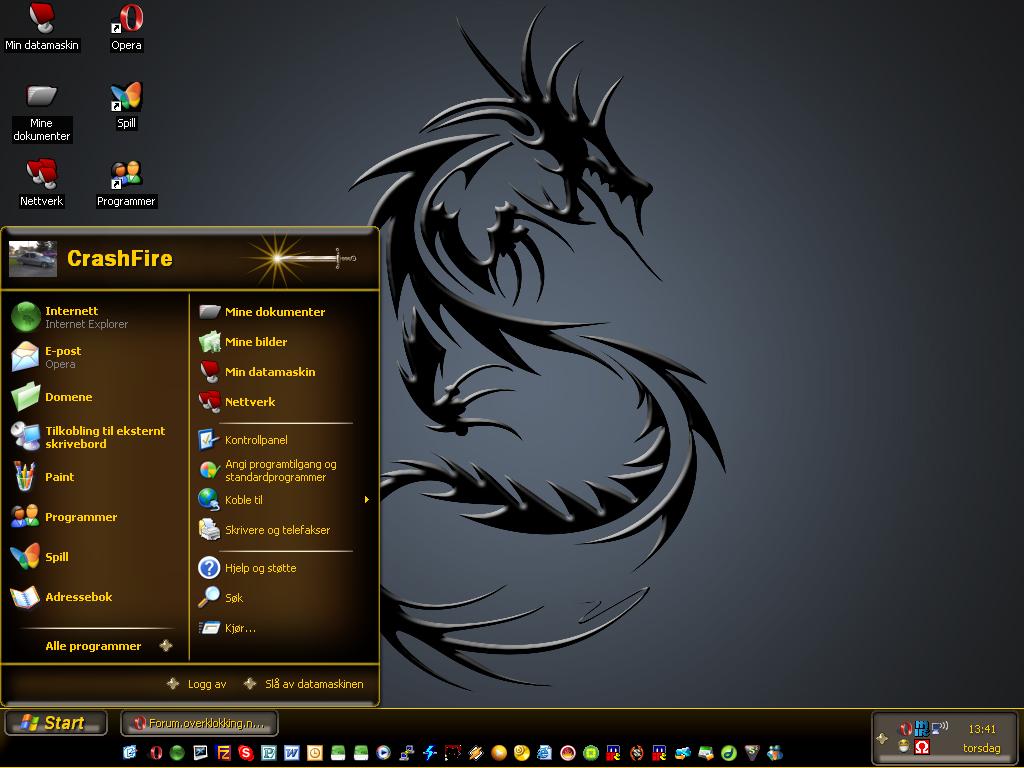This screenshot has height=768, width=1024.
Task: Open Søk from the Start menu
Action: click(284, 598)
